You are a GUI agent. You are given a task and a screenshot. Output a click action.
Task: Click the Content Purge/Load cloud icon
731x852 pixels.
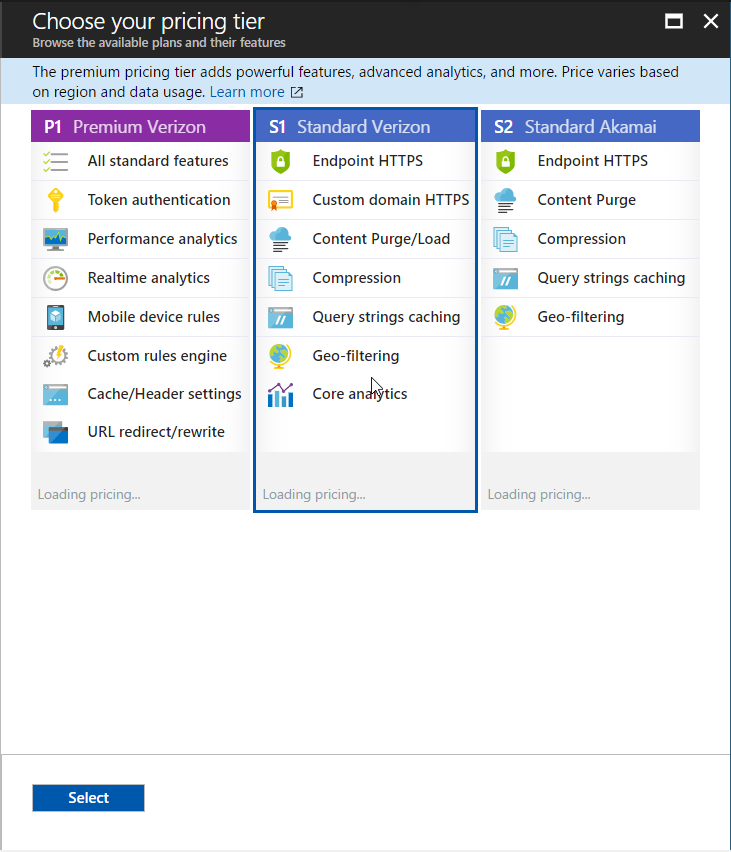280,239
